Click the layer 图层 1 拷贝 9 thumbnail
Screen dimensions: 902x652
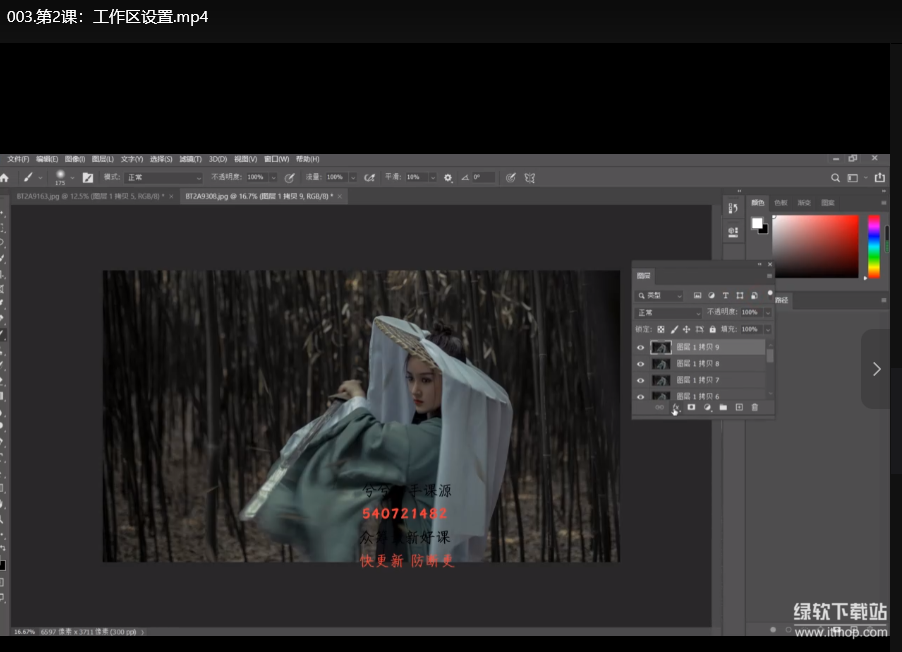(660, 347)
